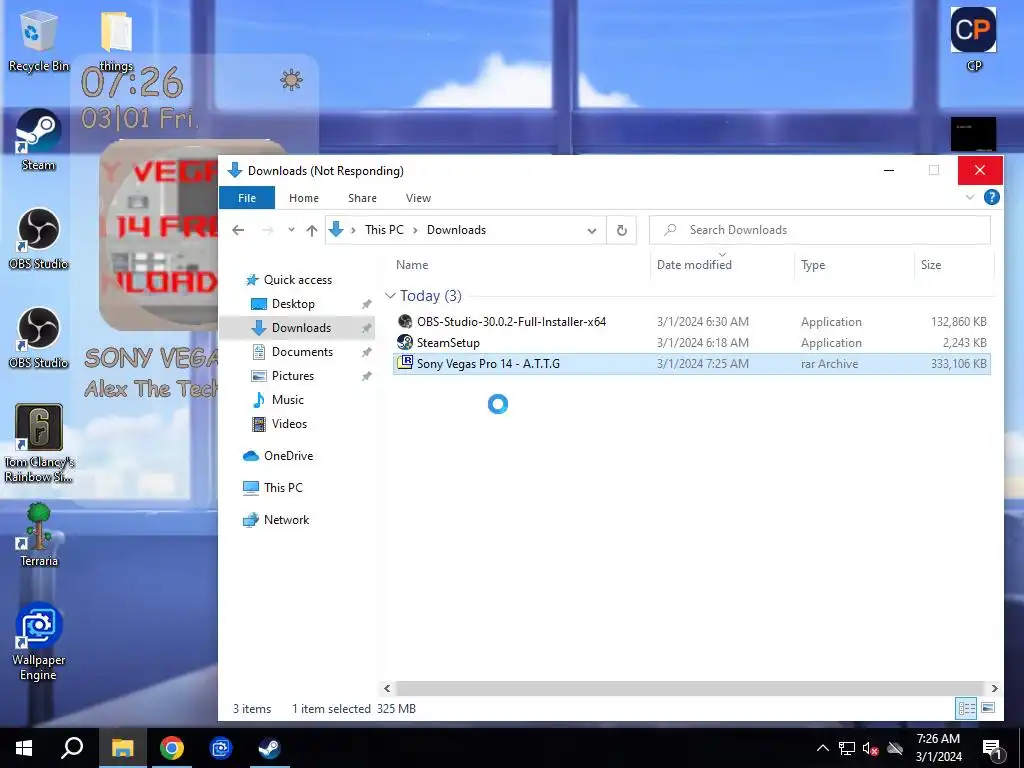Screen dimensions: 1024x768
Task: Open the taskbar clock and date
Action: pos(938,748)
